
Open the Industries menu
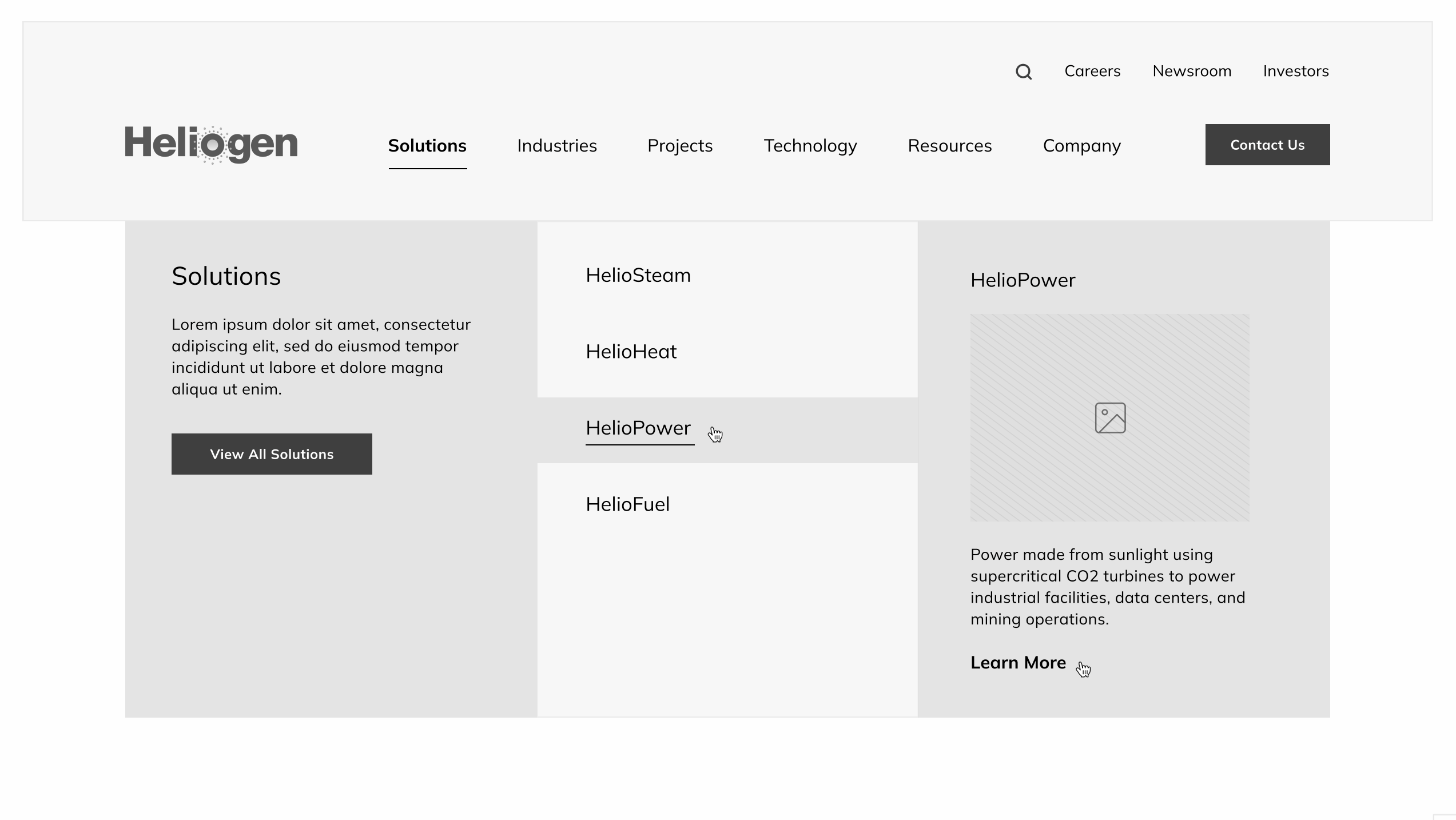coord(556,146)
